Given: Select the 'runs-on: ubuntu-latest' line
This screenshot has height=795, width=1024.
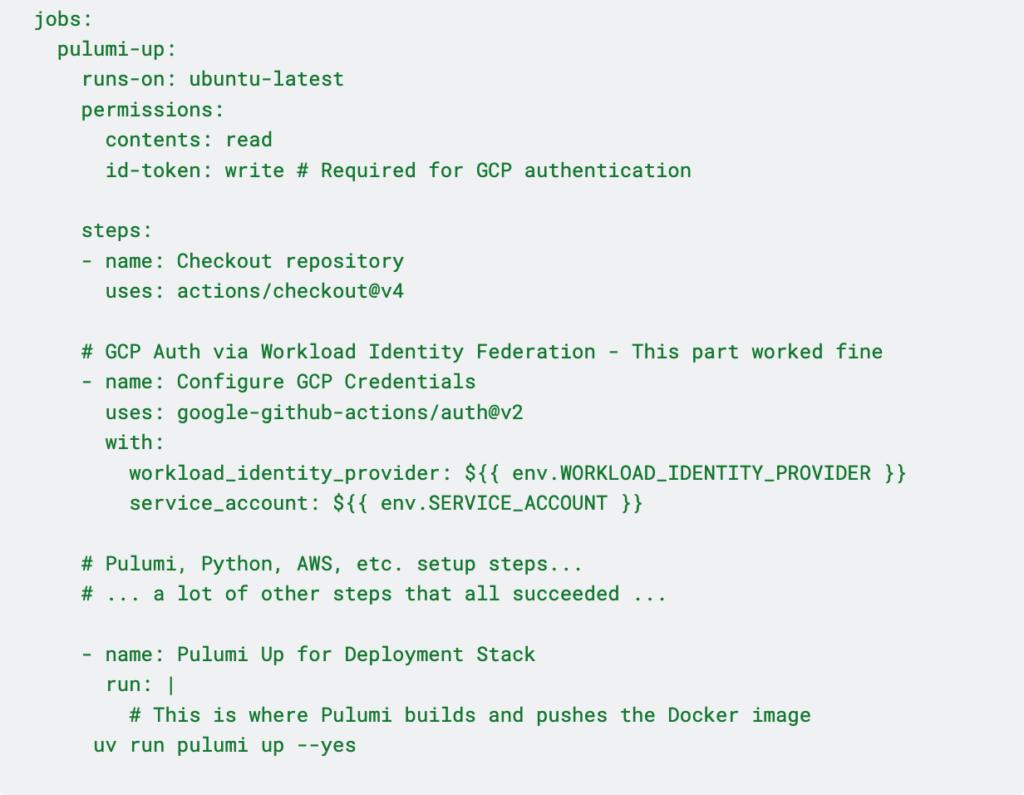Looking at the screenshot, I should click(x=212, y=79).
